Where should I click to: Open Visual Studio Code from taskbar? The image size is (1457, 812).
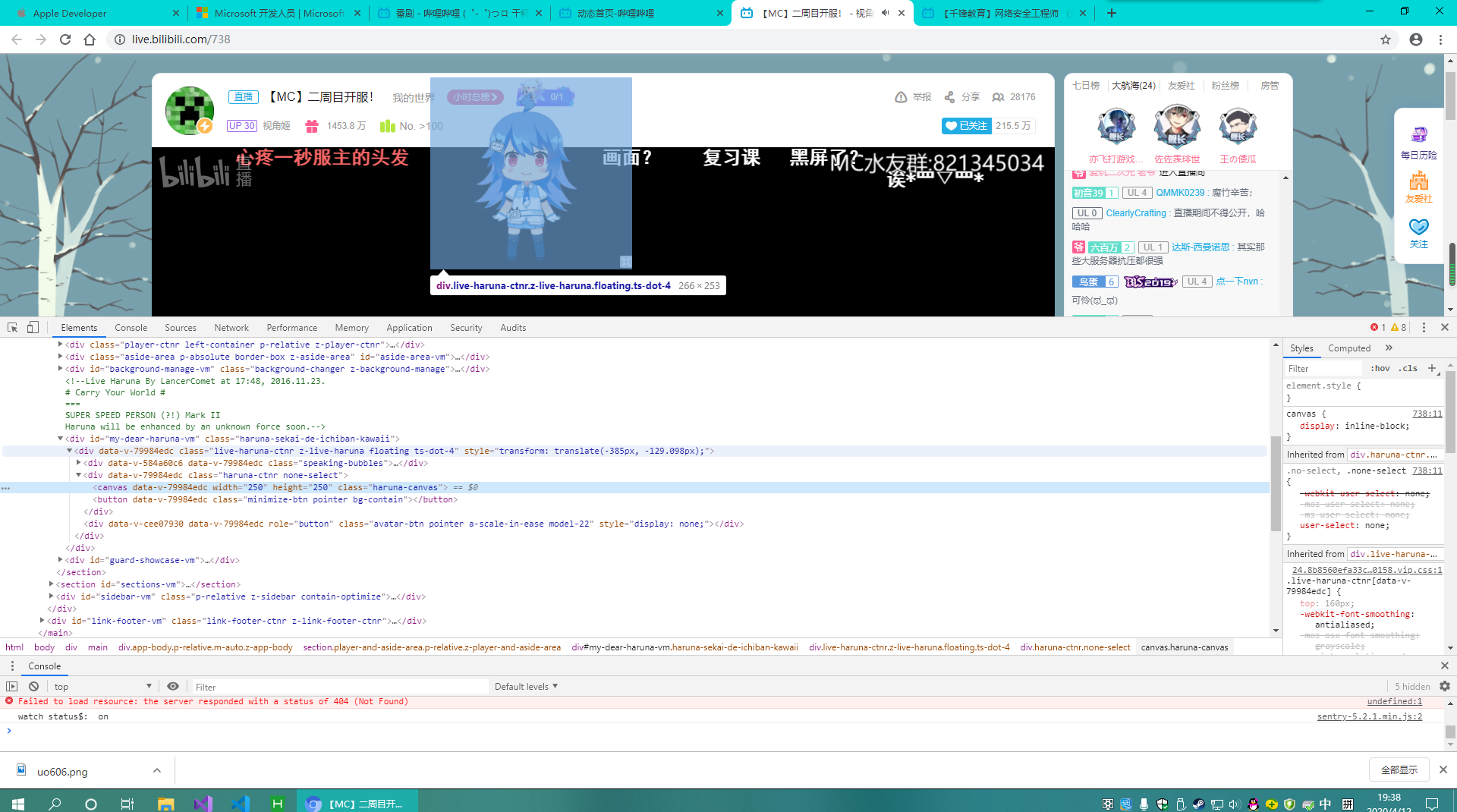(x=240, y=804)
